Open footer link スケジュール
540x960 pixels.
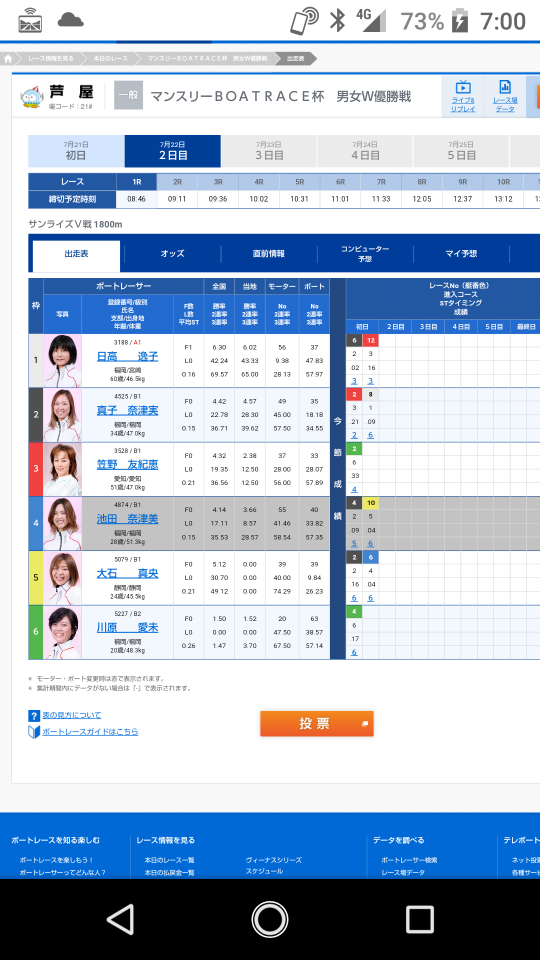tap(264, 871)
